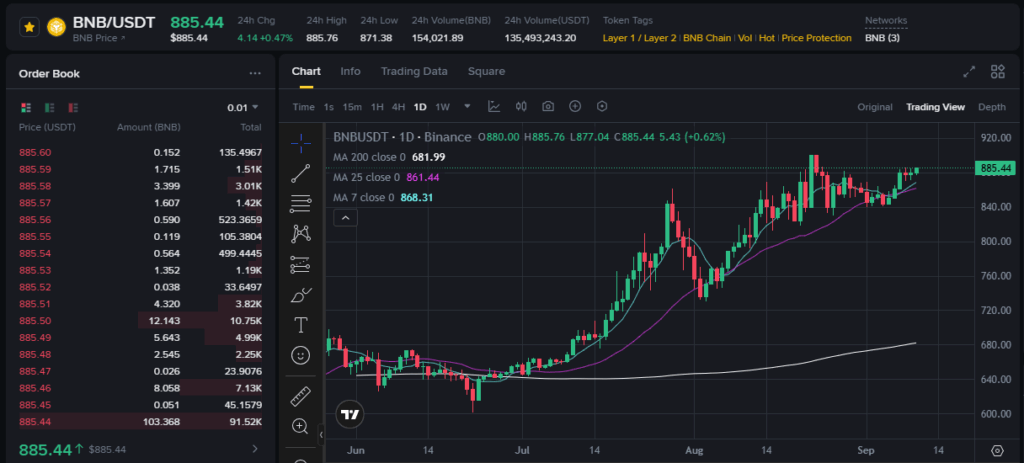
Task: Toggle the favorite star for BNB/USDT
Action: click(29, 27)
